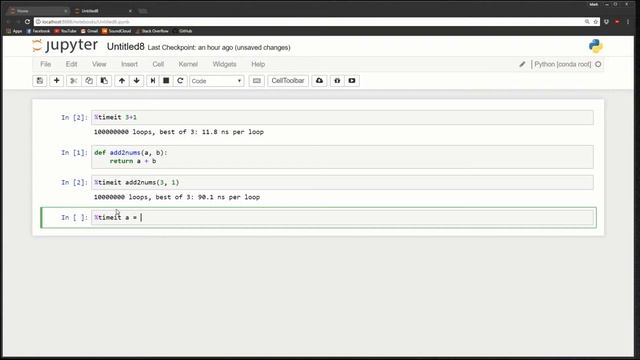Insert a cell below with the plus icon
640x360 pixels.
[56, 81]
